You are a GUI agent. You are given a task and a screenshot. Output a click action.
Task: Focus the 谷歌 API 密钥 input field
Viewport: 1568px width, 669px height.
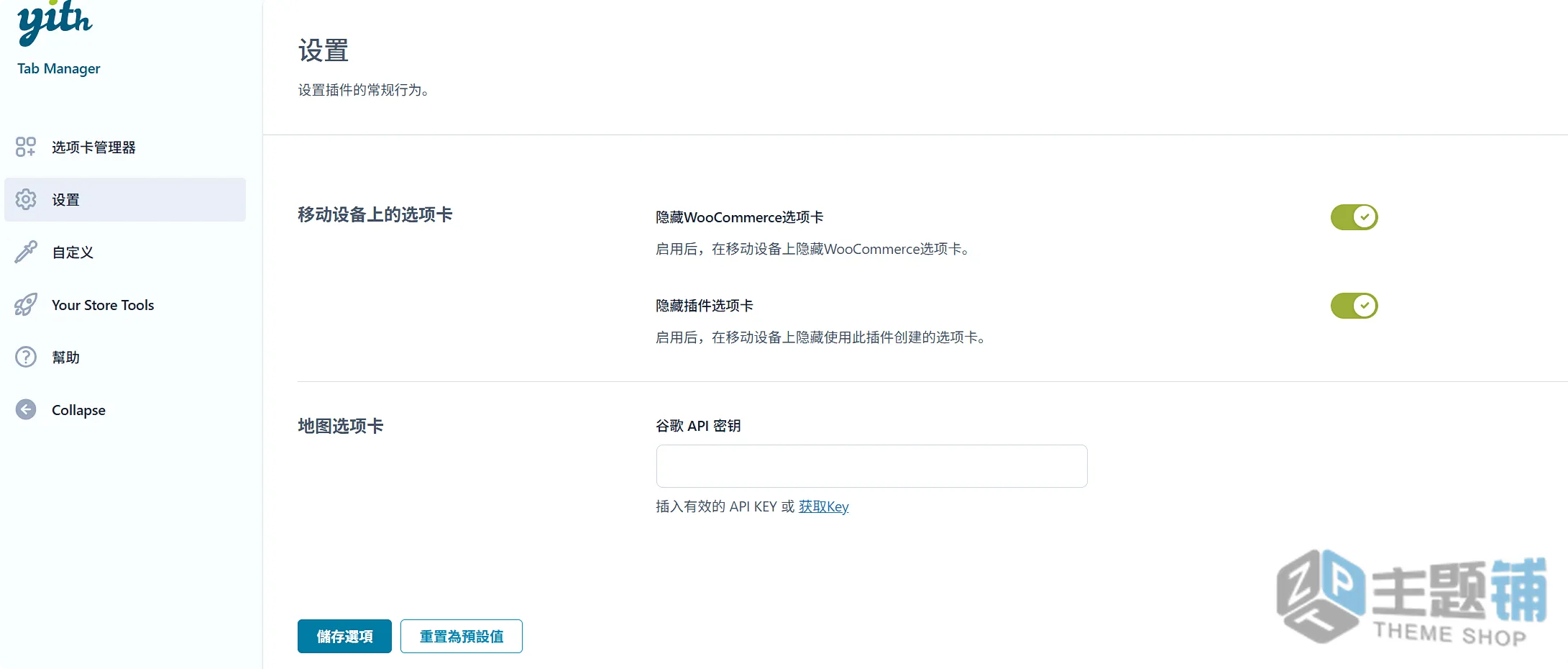(x=871, y=466)
